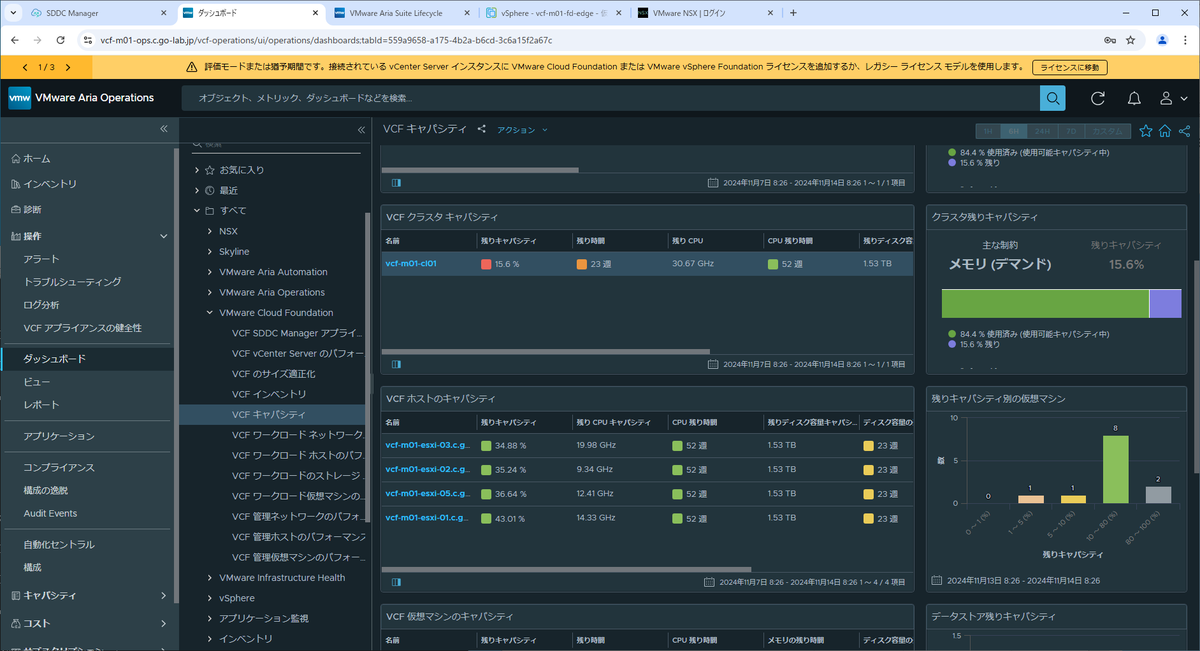The width and height of the screenshot is (1200, 651).
Task: Bookmark this page with browser star
Action: pos(1130,40)
